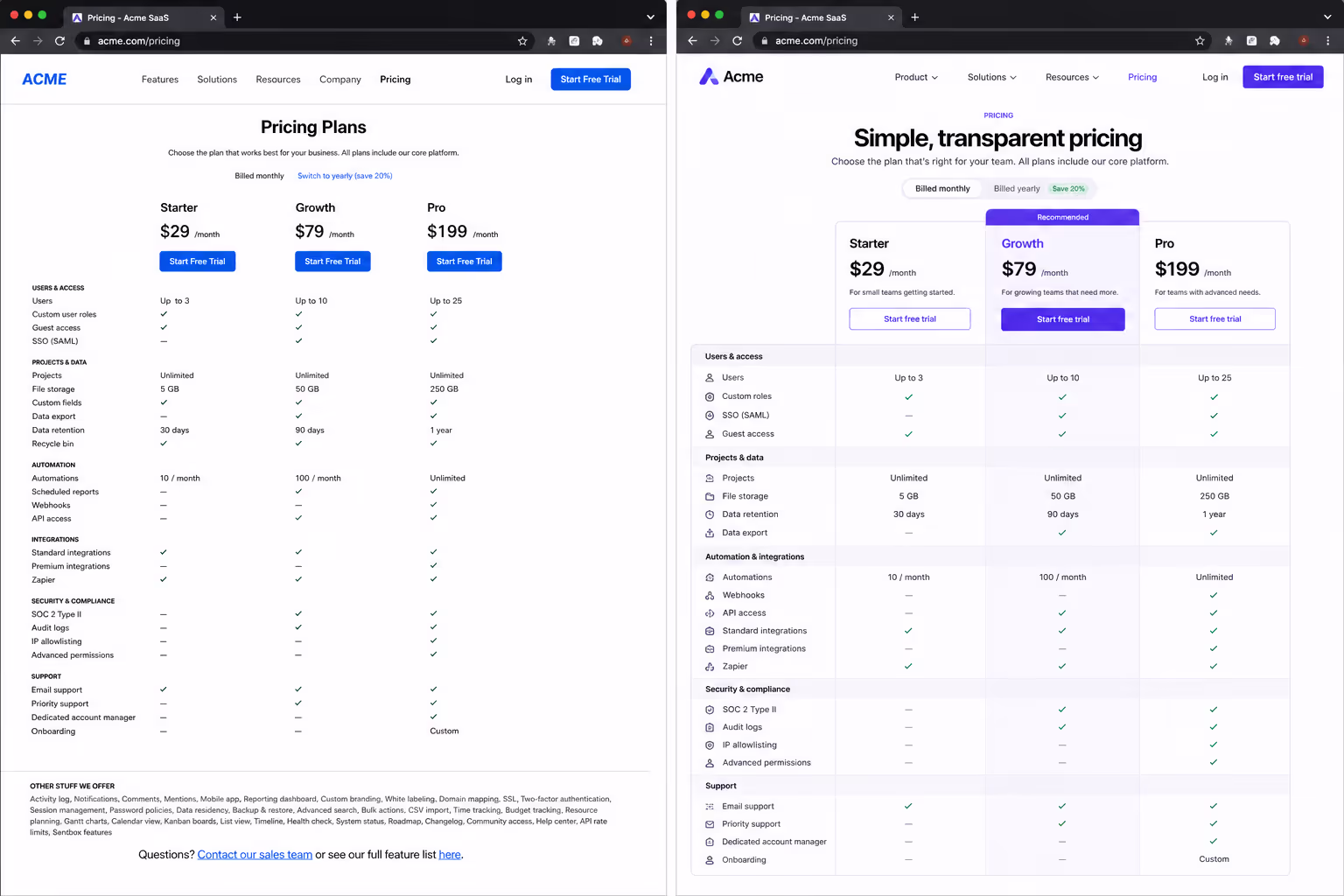Click the back arrow in the left browser window

[15, 40]
